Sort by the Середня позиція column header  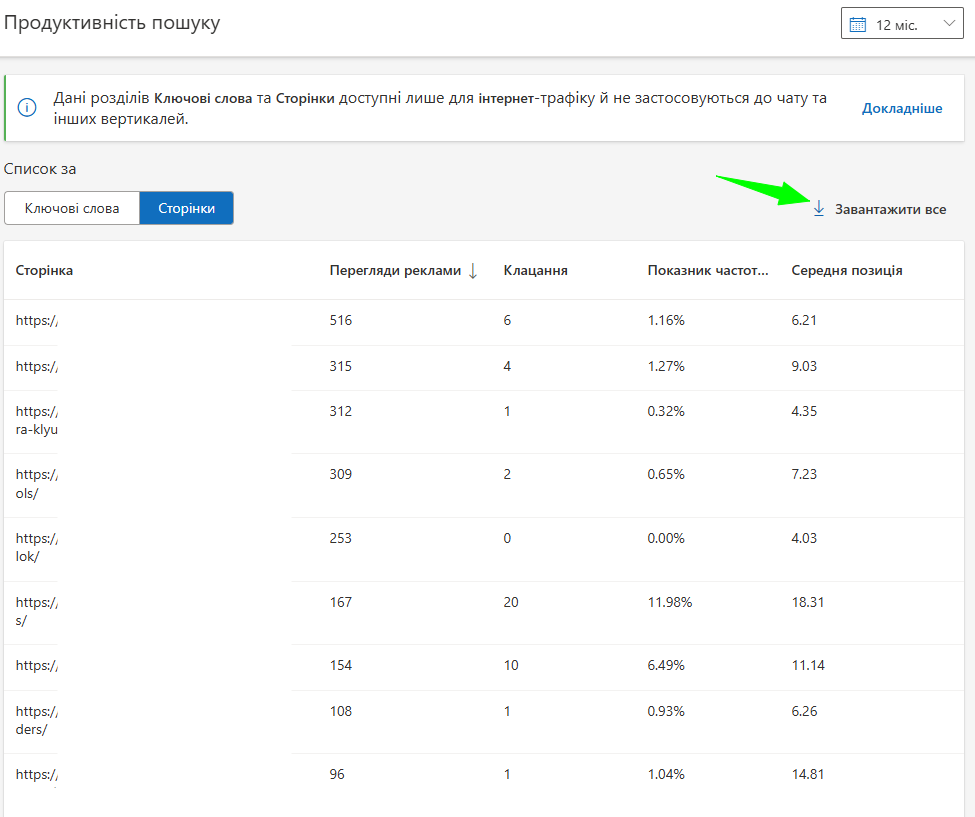[846, 270]
